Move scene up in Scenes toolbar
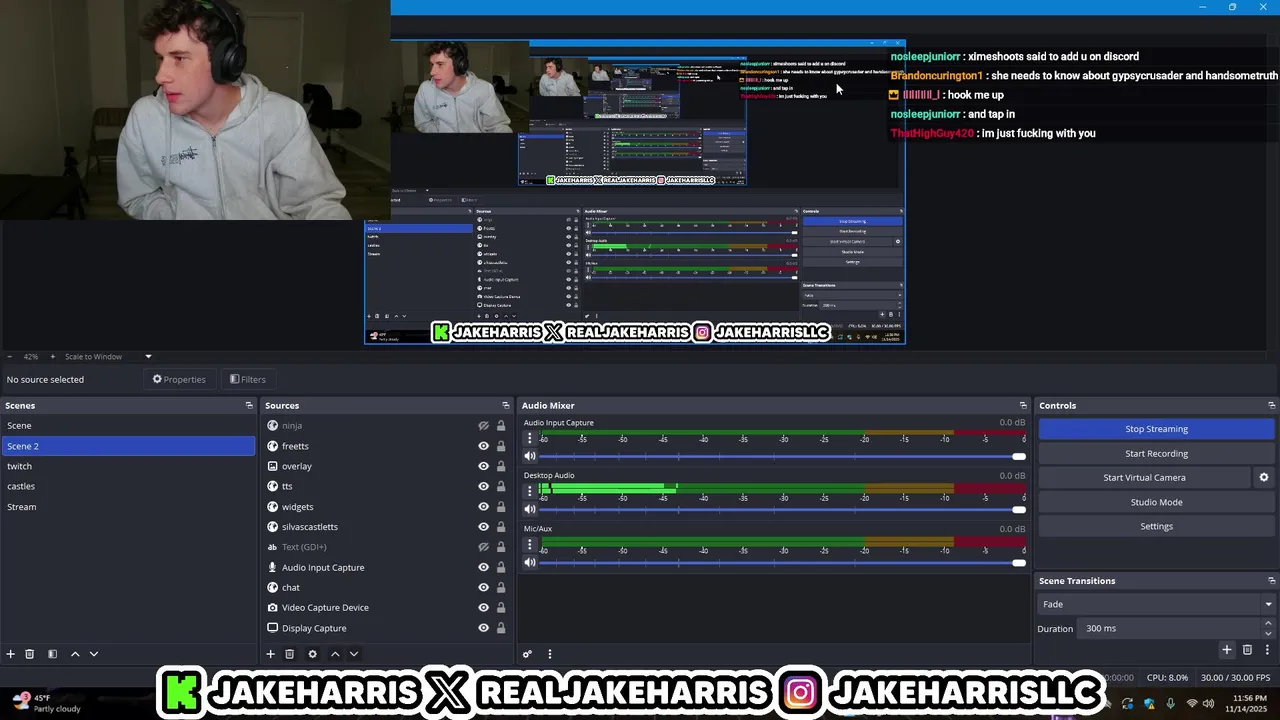This screenshot has height=720, width=1280. coord(75,654)
